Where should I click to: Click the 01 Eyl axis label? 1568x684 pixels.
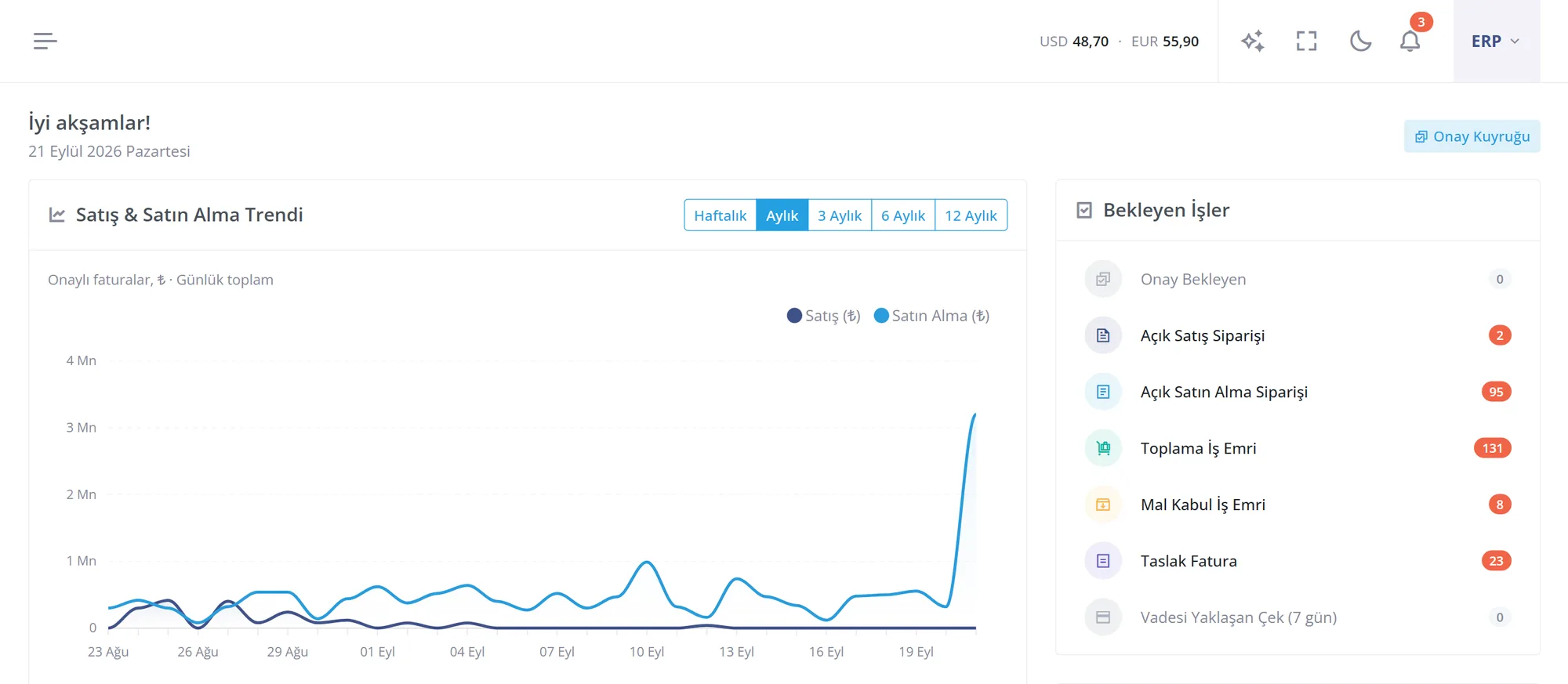click(x=377, y=652)
